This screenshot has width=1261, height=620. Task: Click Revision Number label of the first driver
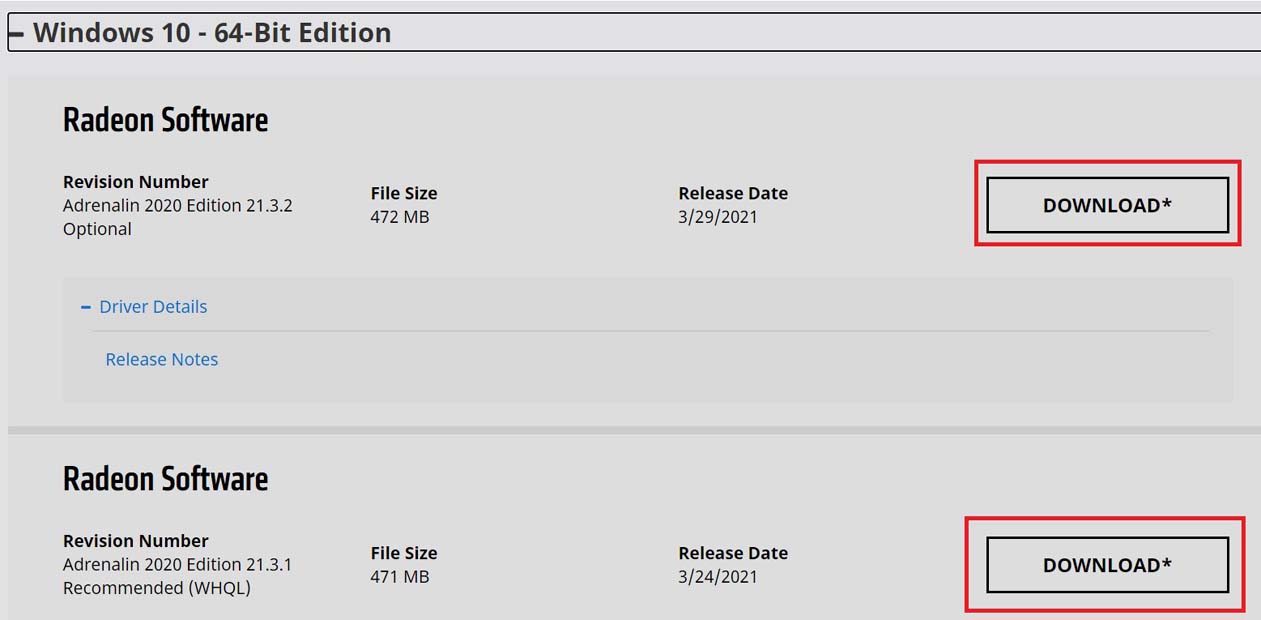click(x=136, y=182)
